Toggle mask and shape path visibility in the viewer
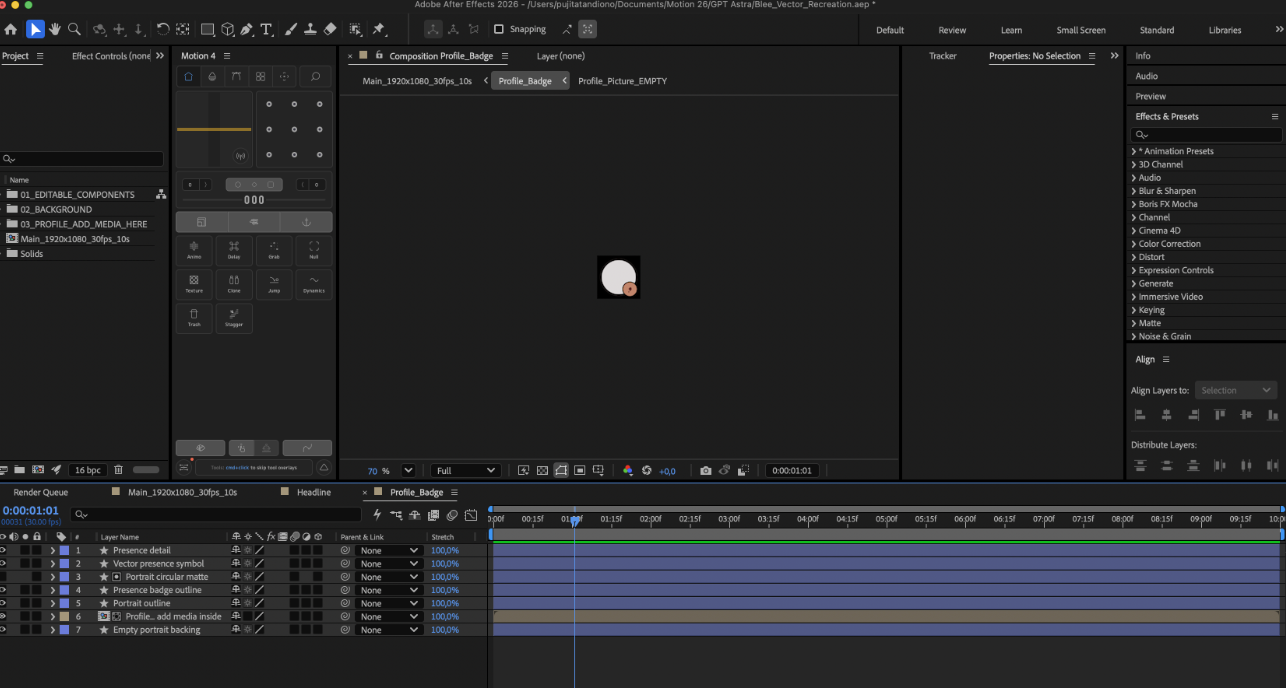 pos(561,470)
